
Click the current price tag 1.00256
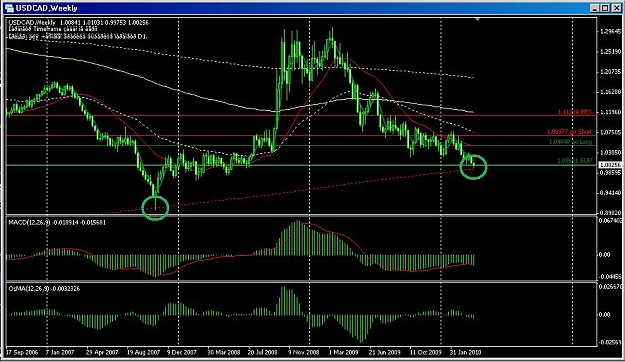[610, 165]
